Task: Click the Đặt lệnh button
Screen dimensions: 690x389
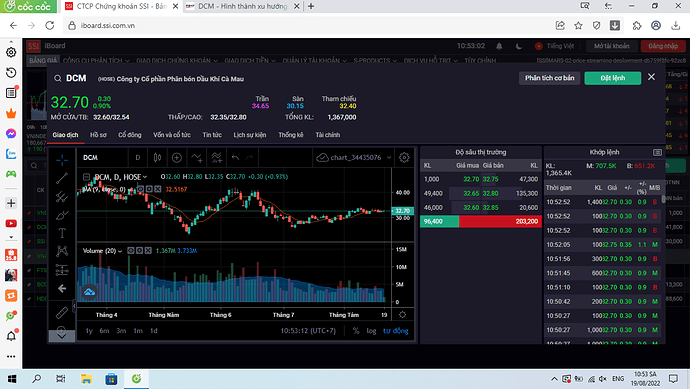Action: (x=613, y=78)
